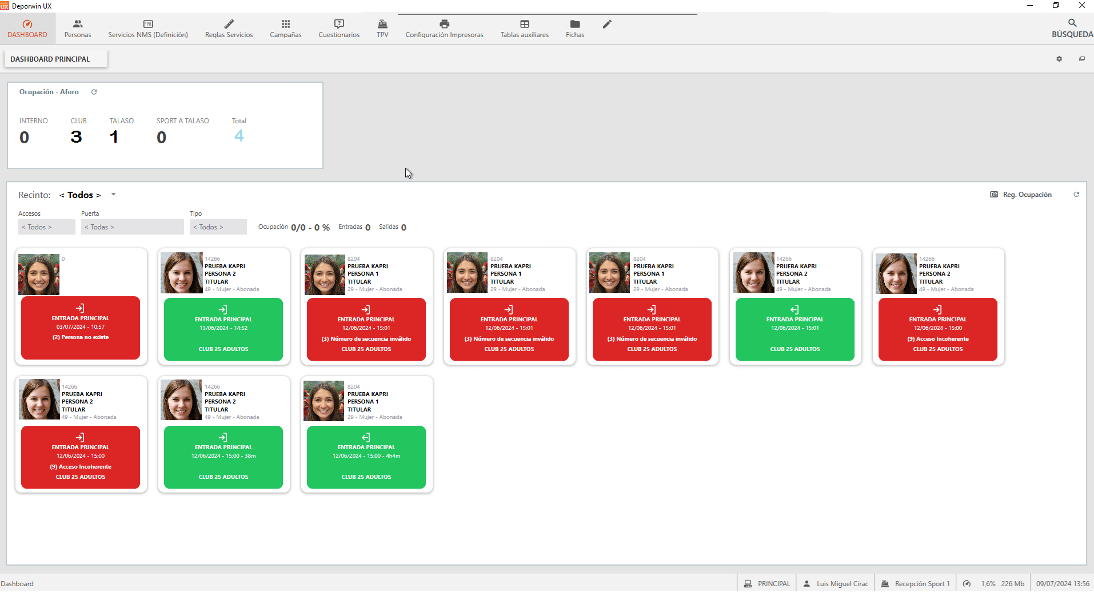Open the Accesos filter dropdown
The image size is (1094, 594).
point(47,227)
